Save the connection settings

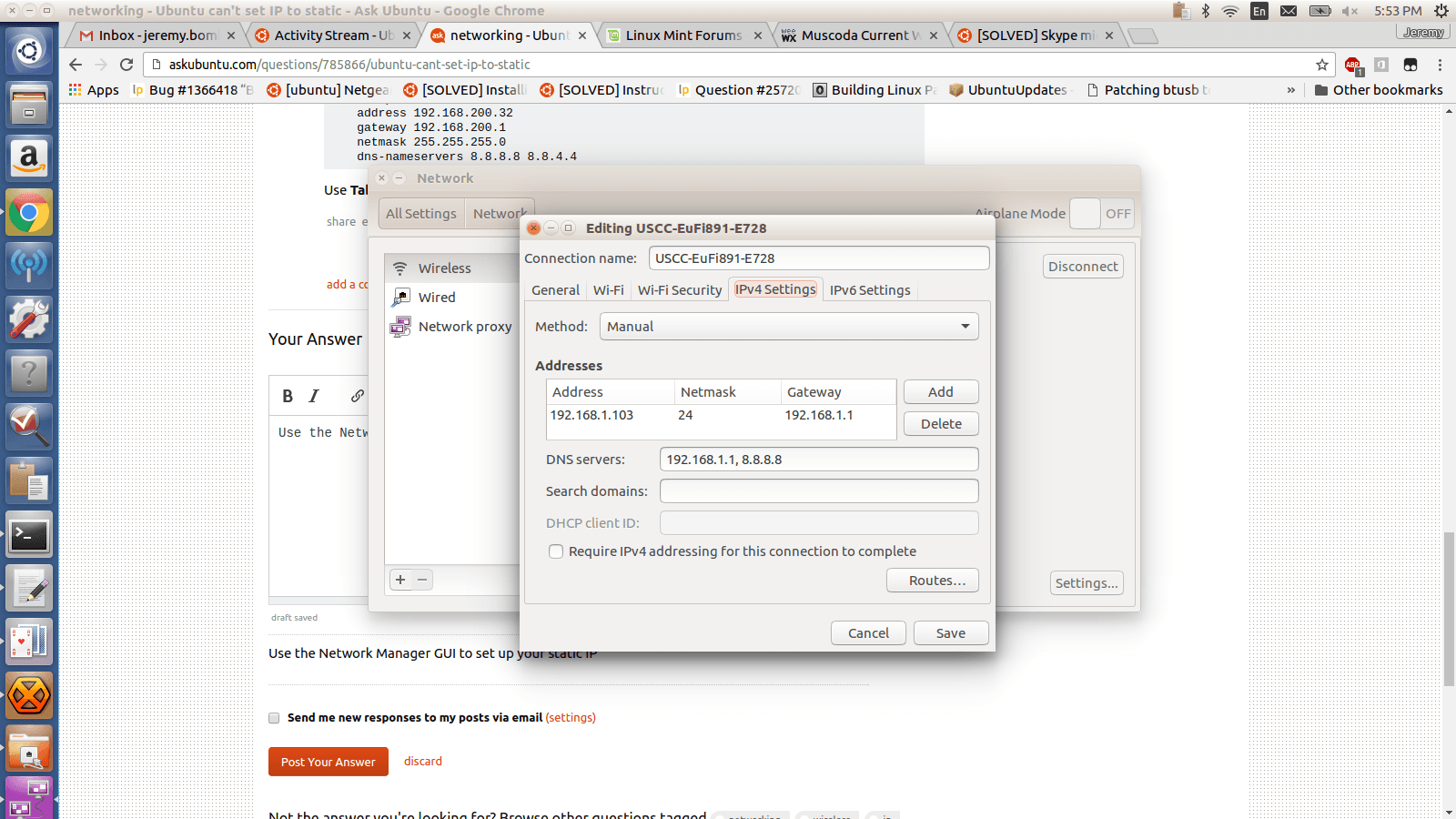click(x=950, y=633)
